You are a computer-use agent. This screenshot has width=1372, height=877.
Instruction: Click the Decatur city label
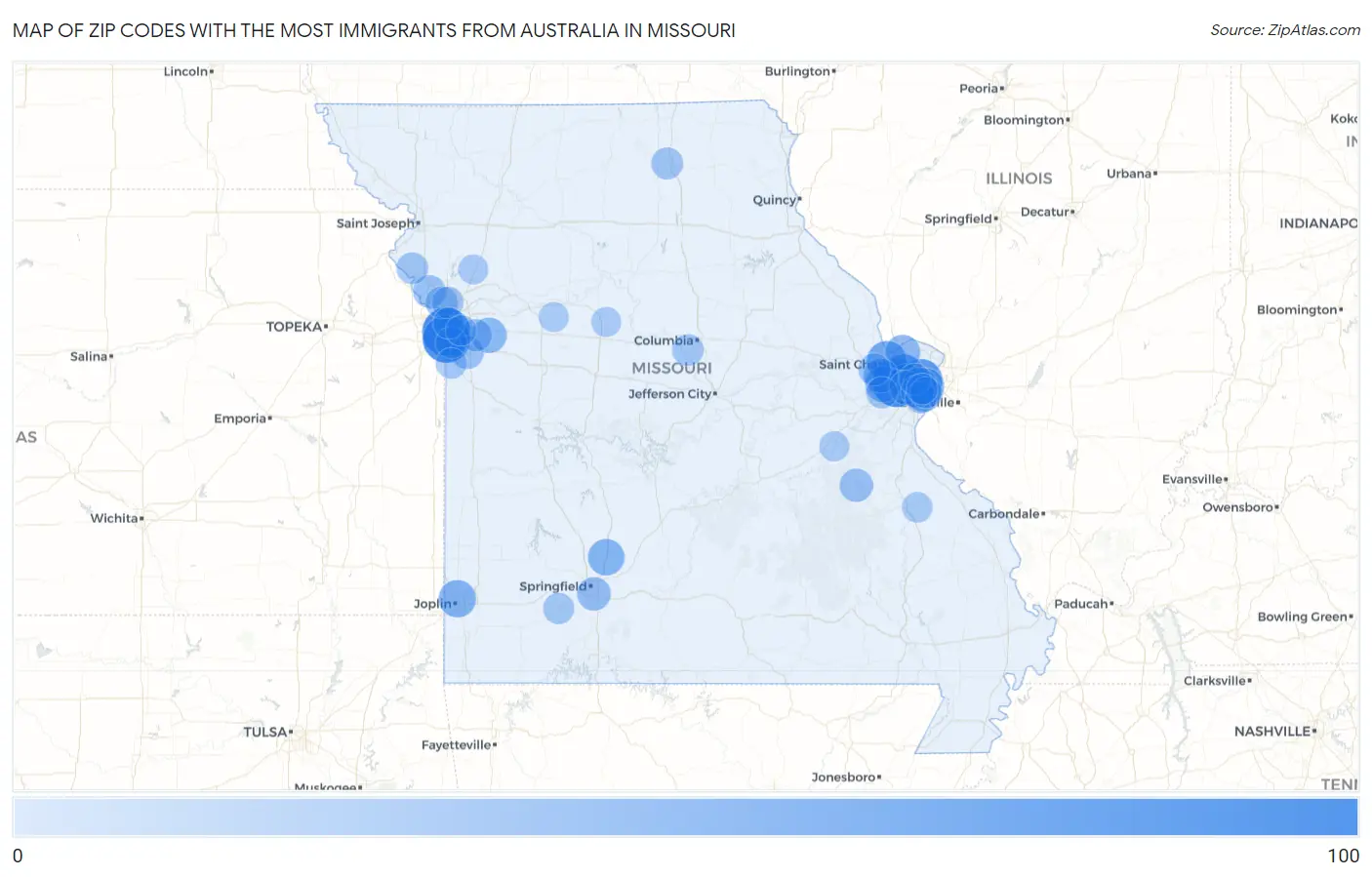(1044, 212)
